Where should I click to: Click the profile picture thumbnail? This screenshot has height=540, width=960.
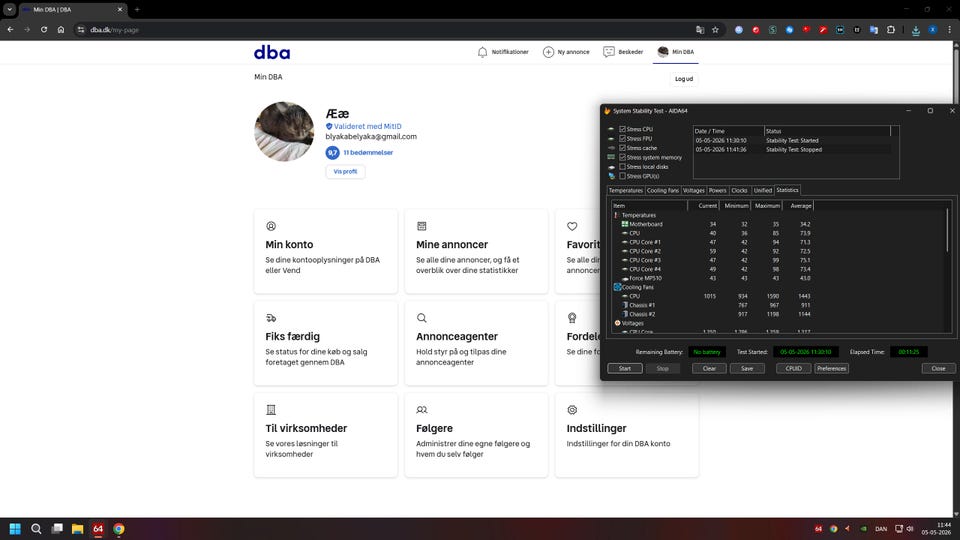coord(284,132)
